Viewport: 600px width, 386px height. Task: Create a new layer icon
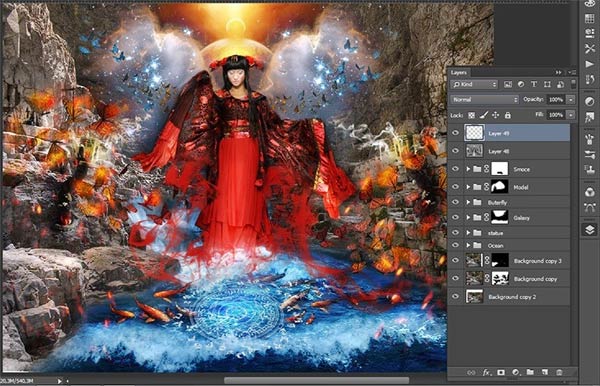click(545, 372)
